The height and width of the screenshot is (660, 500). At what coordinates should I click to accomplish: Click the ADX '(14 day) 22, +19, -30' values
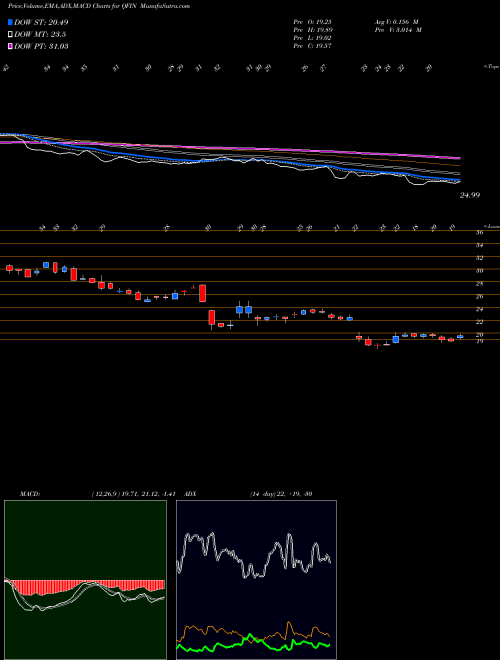coord(281,494)
